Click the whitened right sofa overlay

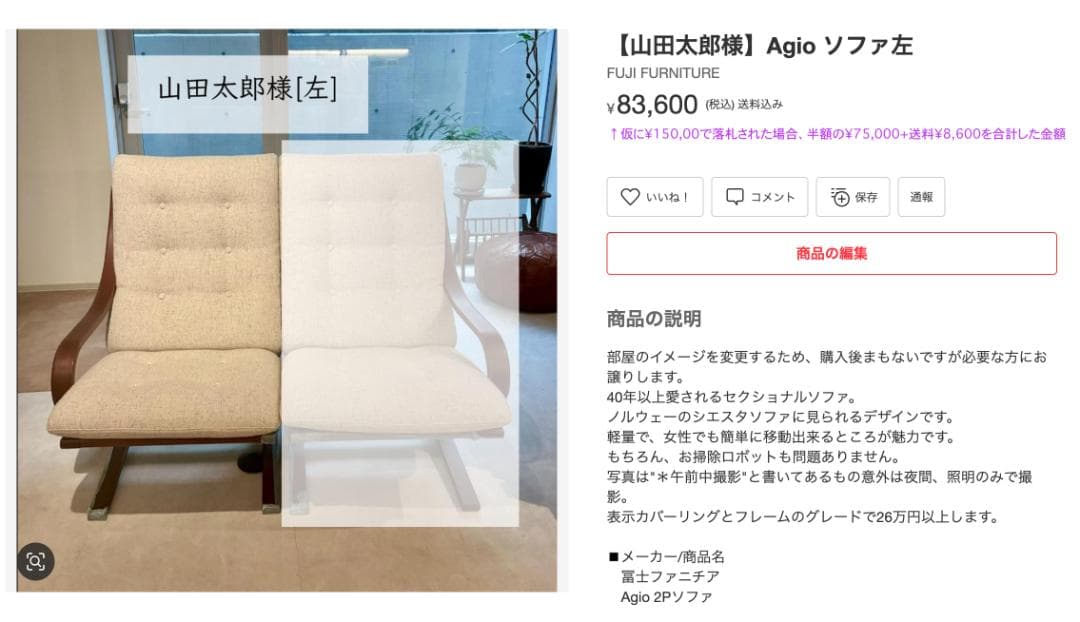[x=399, y=333]
